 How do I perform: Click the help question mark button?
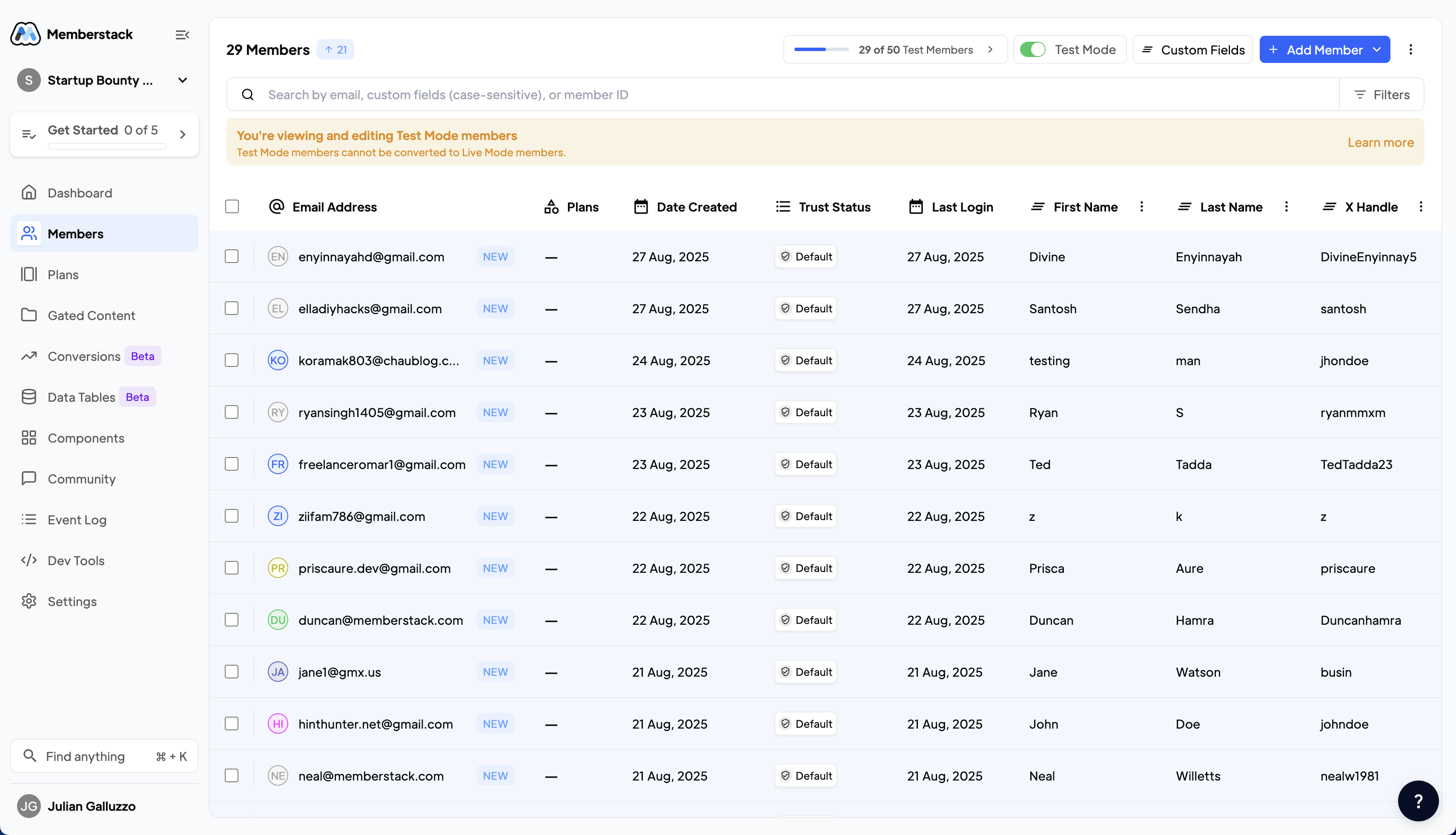[x=1418, y=801]
